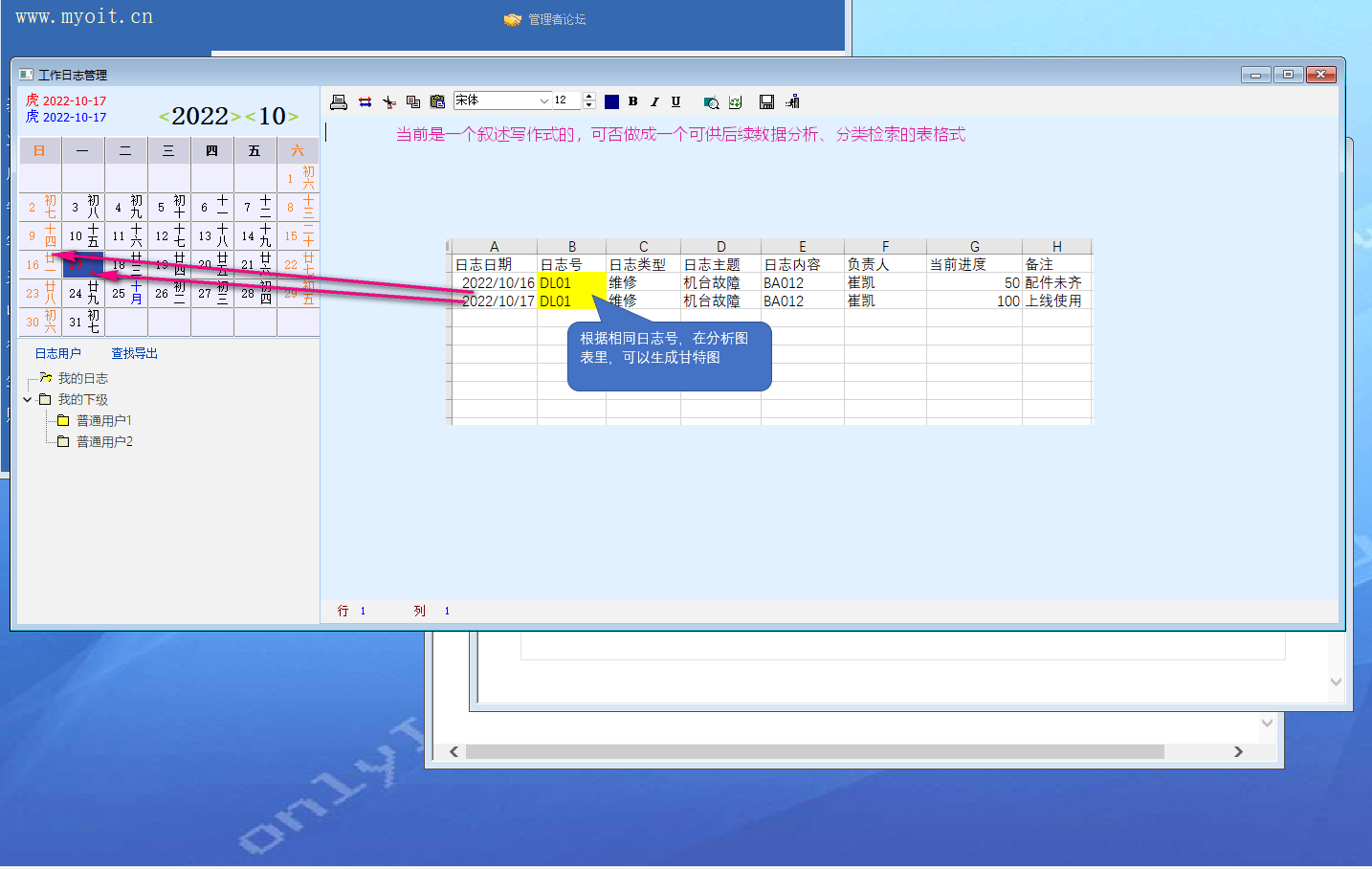Click the green refresh document icon

[x=735, y=102]
